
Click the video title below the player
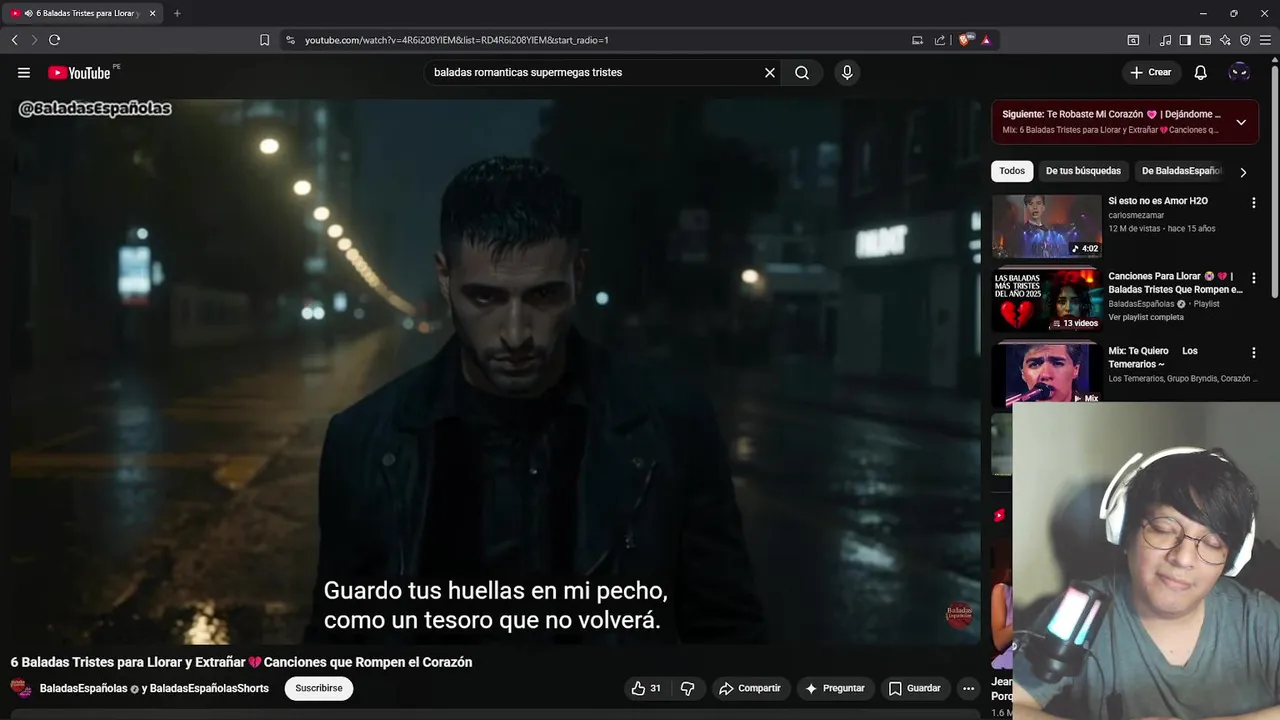tap(241, 662)
